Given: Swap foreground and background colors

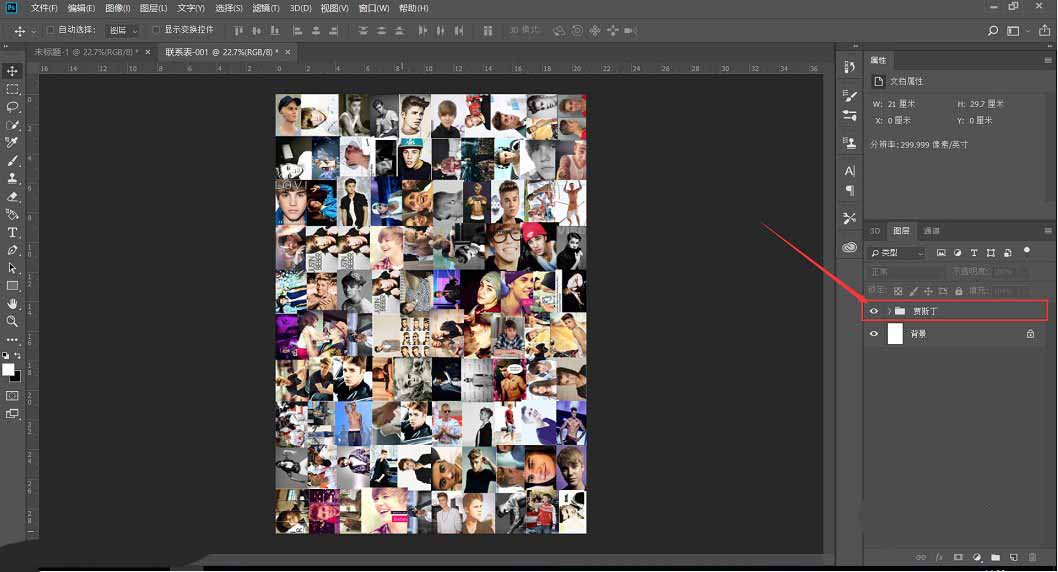Looking at the screenshot, I should (x=18, y=355).
